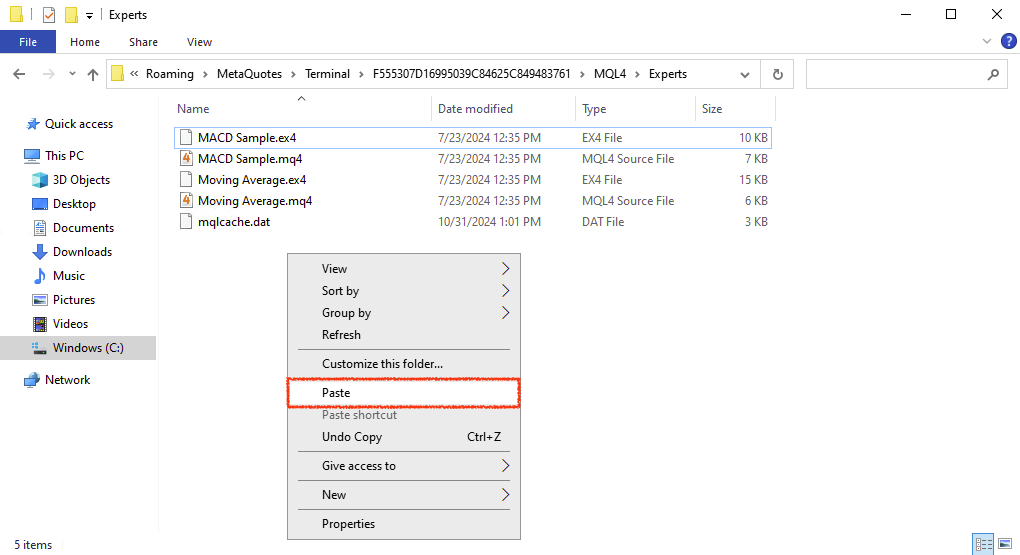Select Windows (C:) drive in sidebar
The height and width of the screenshot is (555, 1020).
tap(78, 348)
